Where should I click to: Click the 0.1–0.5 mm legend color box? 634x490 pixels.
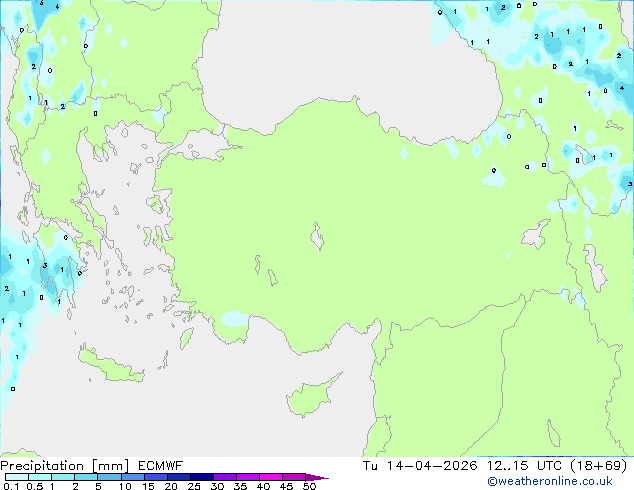(17, 477)
